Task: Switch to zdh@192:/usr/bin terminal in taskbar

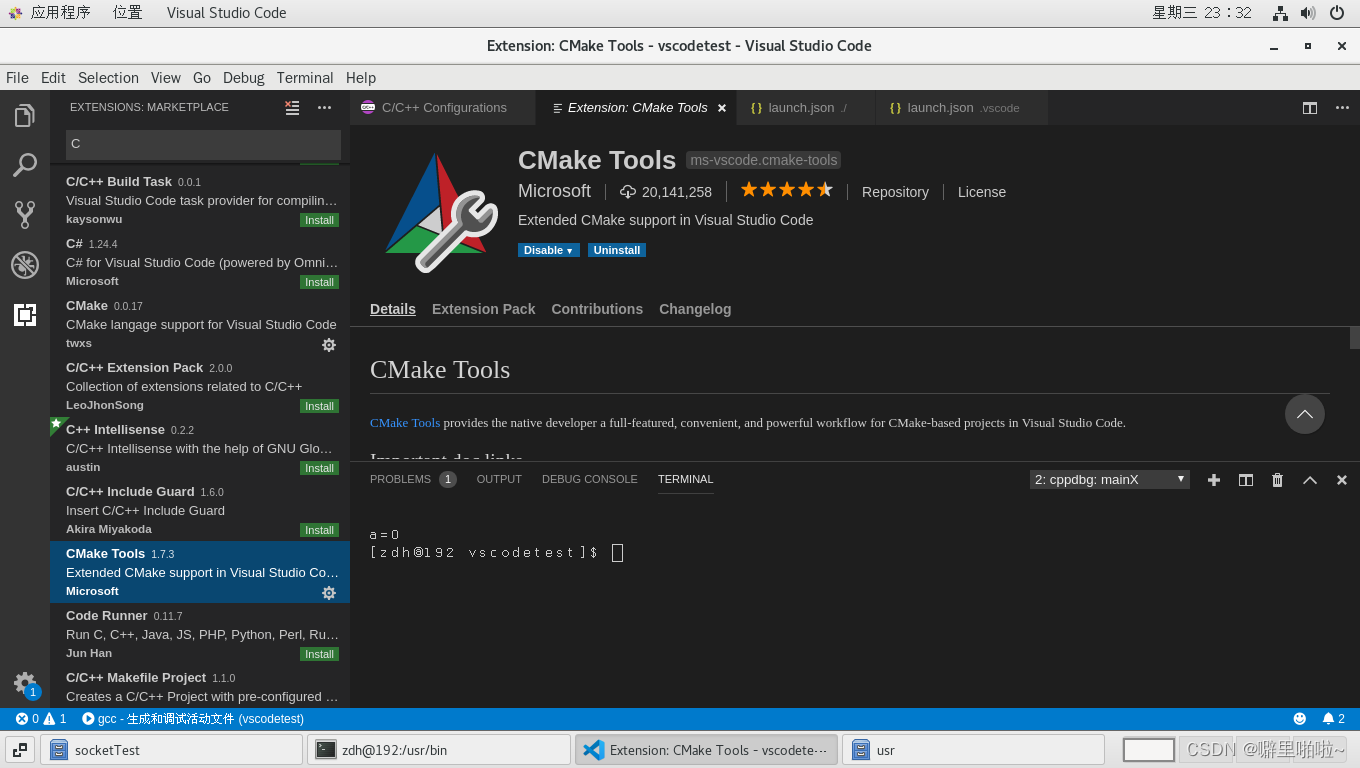Action: [x=438, y=750]
